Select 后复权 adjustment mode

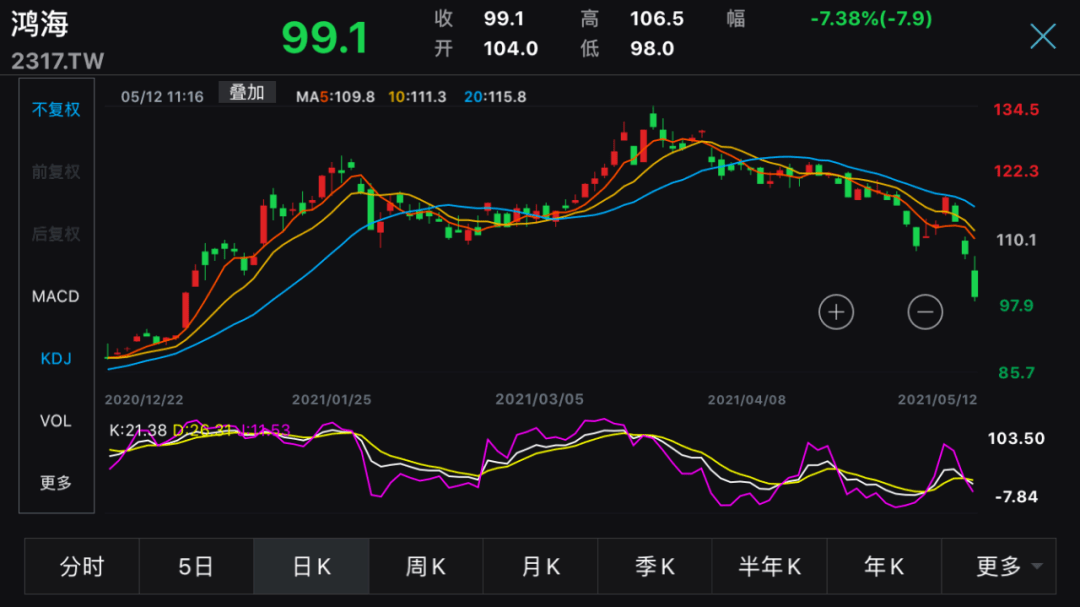56,234
